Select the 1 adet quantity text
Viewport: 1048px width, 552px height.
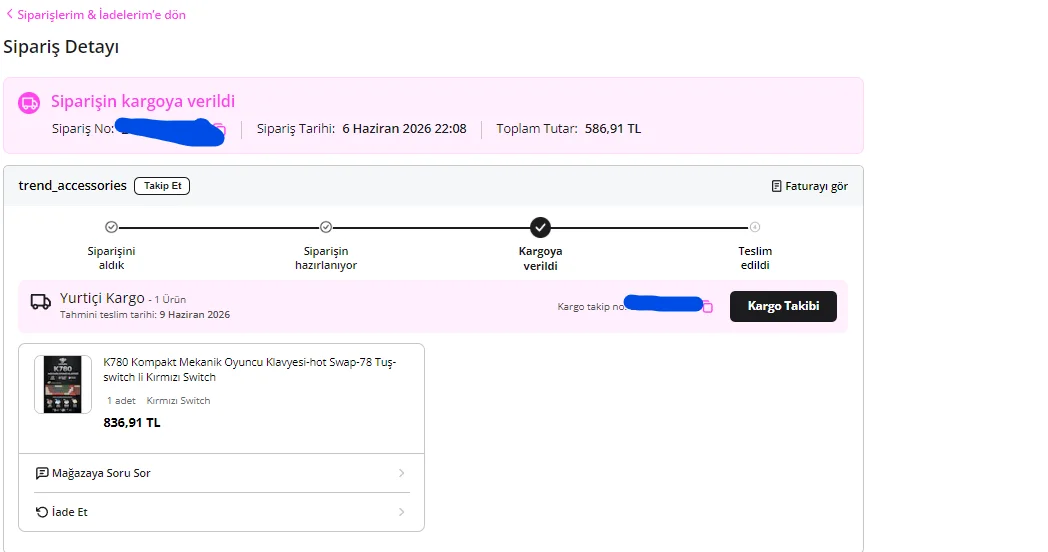tap(121, 400)
